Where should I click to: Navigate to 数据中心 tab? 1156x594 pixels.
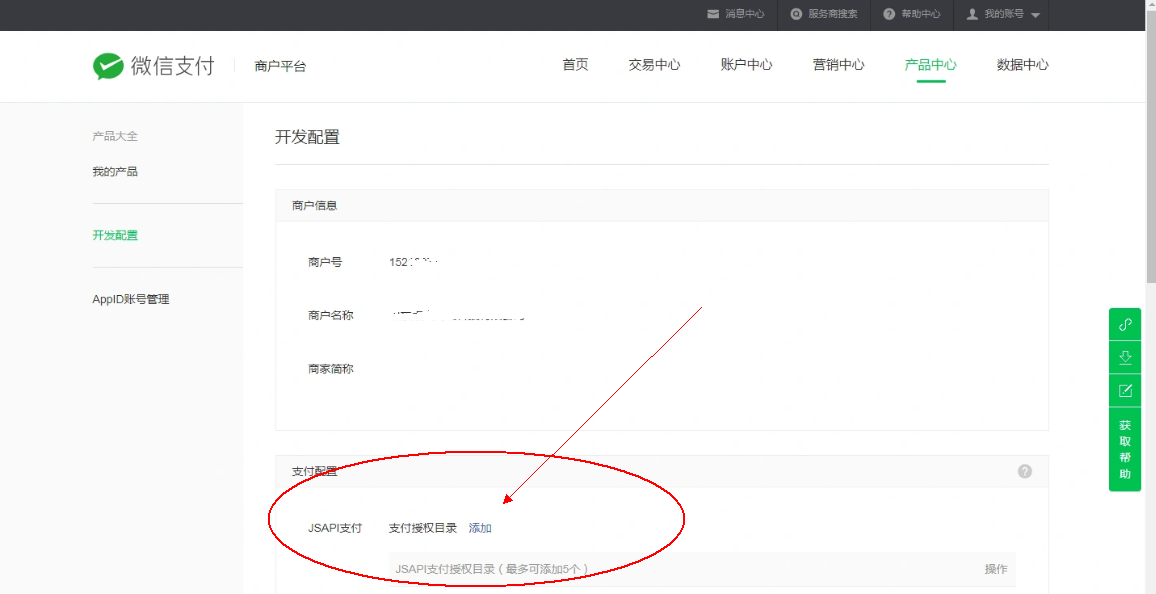coord(1022,65)
